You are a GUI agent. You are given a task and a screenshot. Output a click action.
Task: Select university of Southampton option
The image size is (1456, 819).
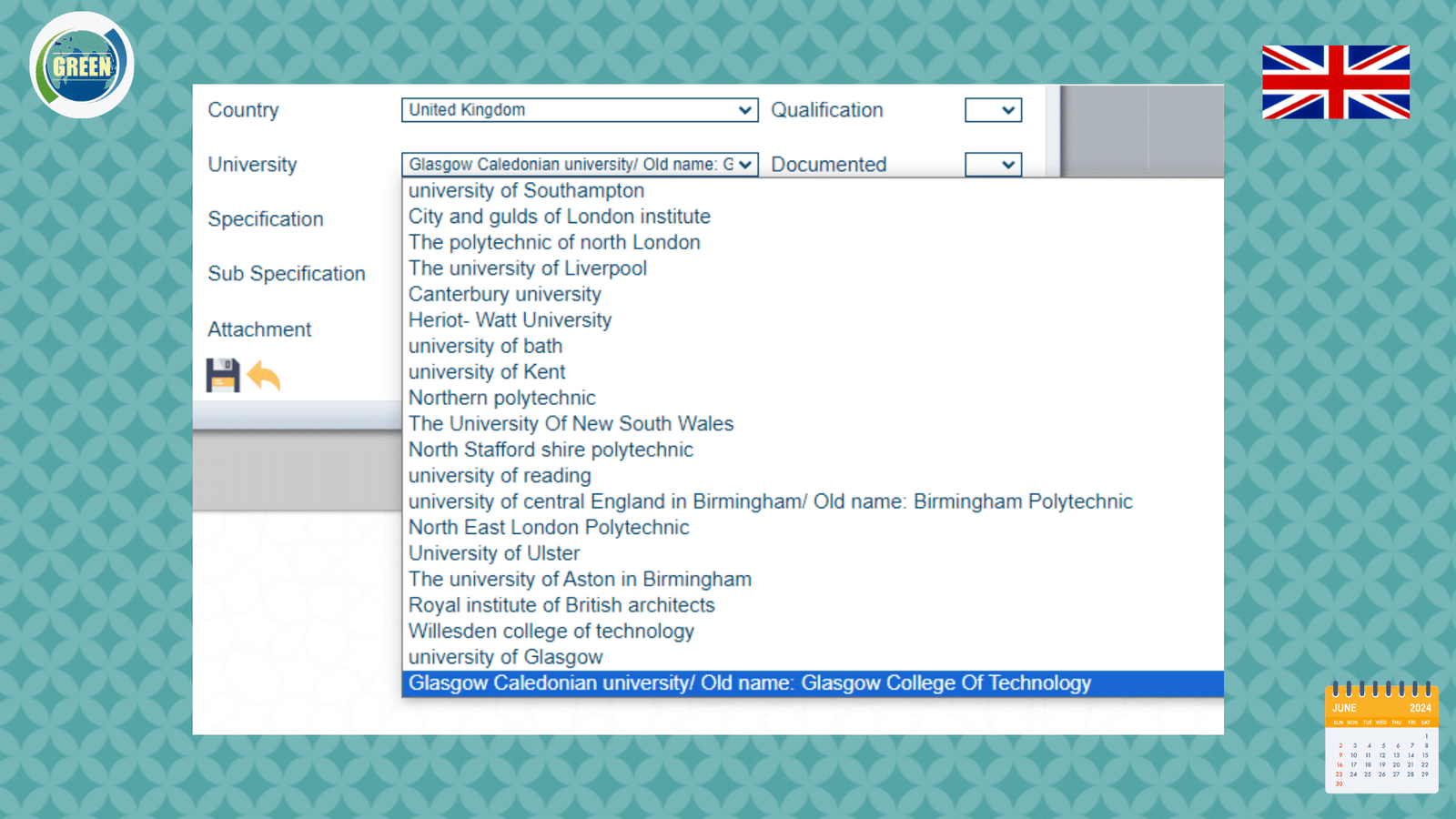(526, 191)
